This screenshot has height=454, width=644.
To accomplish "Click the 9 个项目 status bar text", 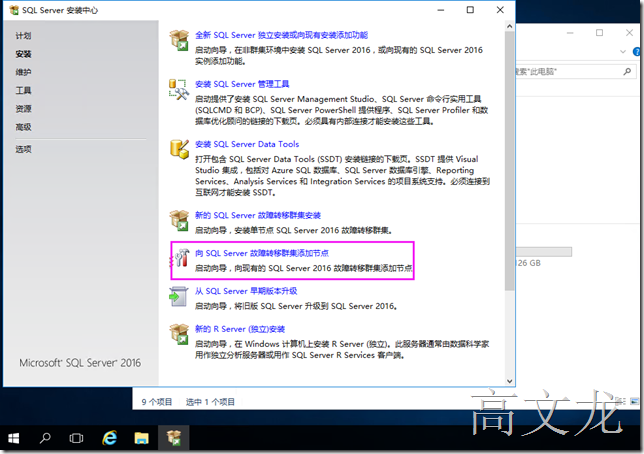I will click(x=156, y=402).
